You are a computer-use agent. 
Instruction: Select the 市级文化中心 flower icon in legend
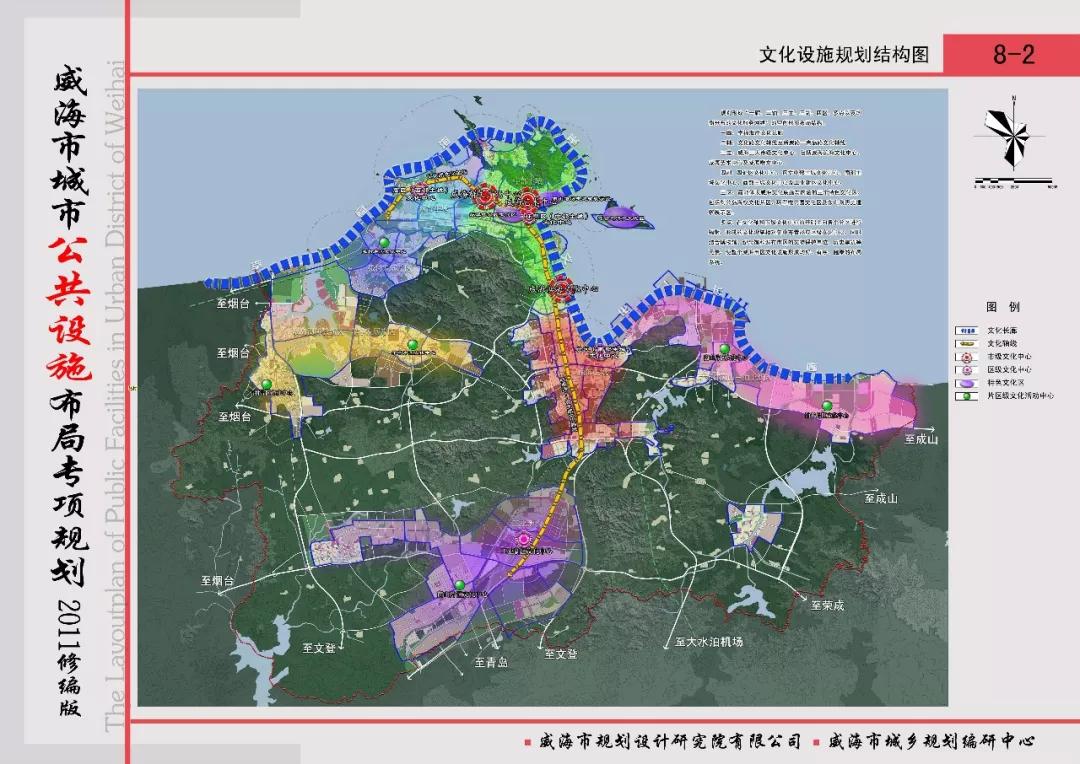click(966, 357)
